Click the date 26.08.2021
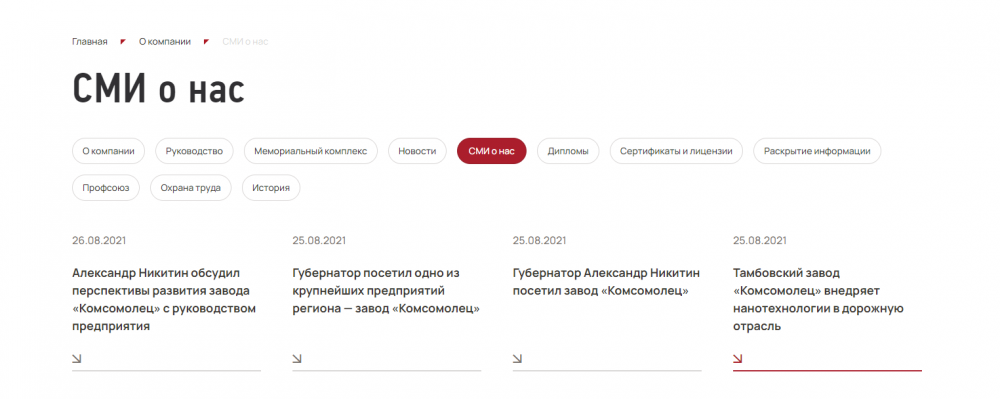The image size is (1000, 399). [x=99, y=241]
